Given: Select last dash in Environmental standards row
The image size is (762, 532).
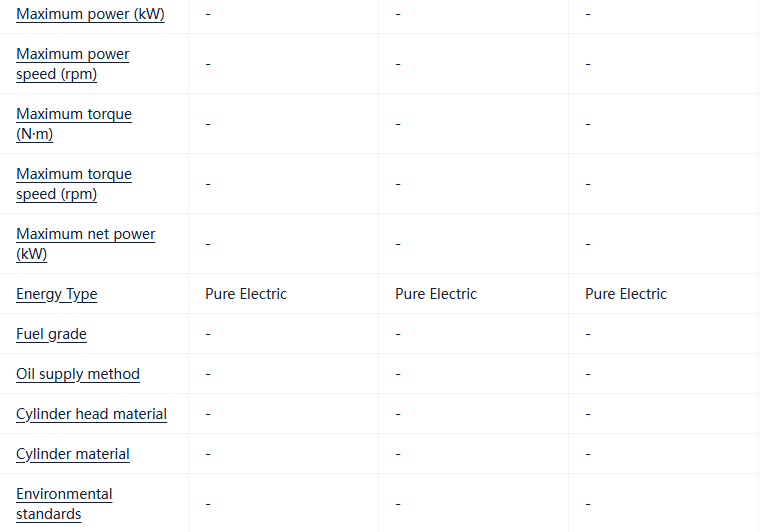Looking at the screenshot, I should (x=588, y=504).
